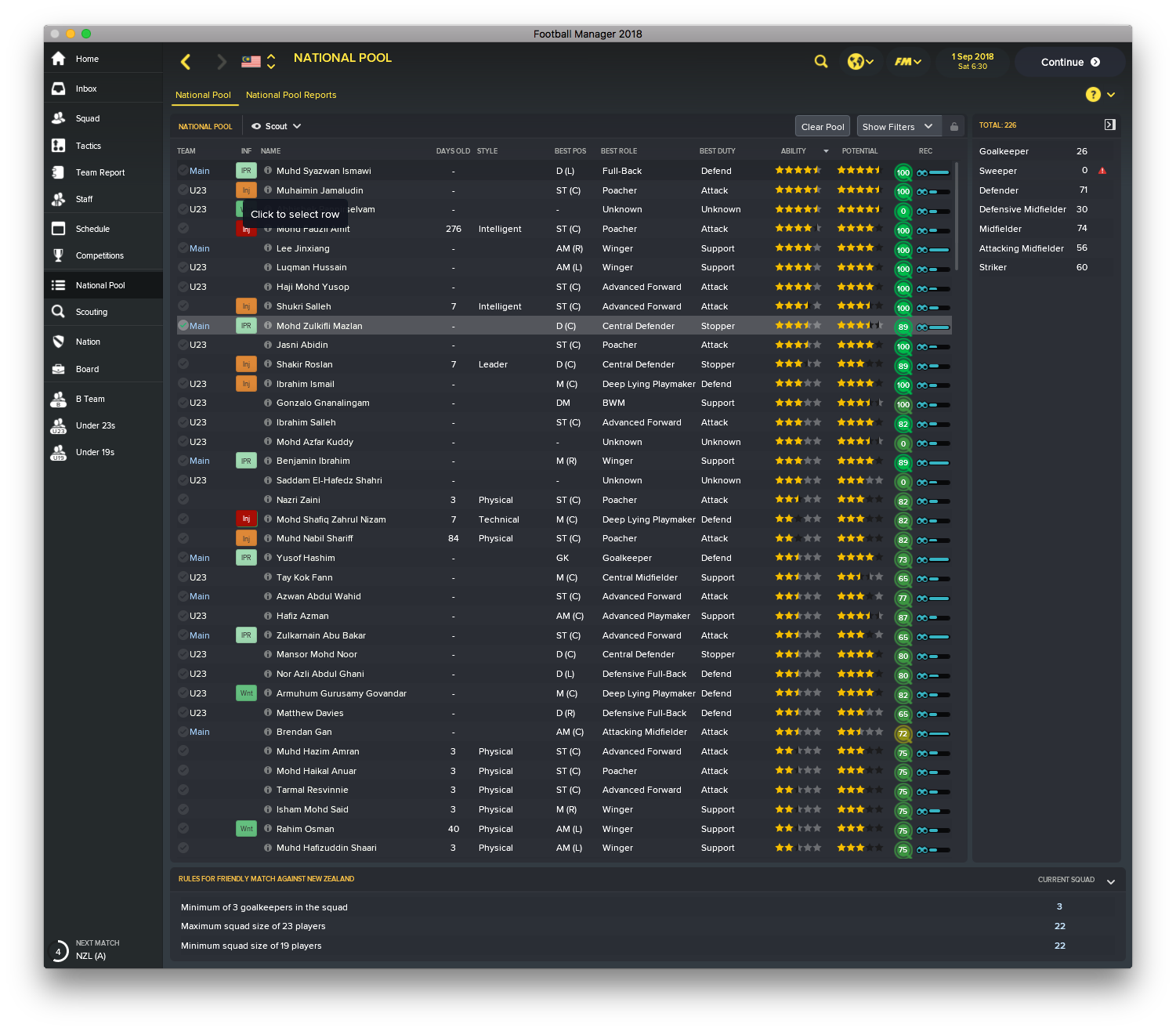Open player Haji Mohd Yusop profile
This screenshot has width=1176, height=1031.
coord(313,287)
